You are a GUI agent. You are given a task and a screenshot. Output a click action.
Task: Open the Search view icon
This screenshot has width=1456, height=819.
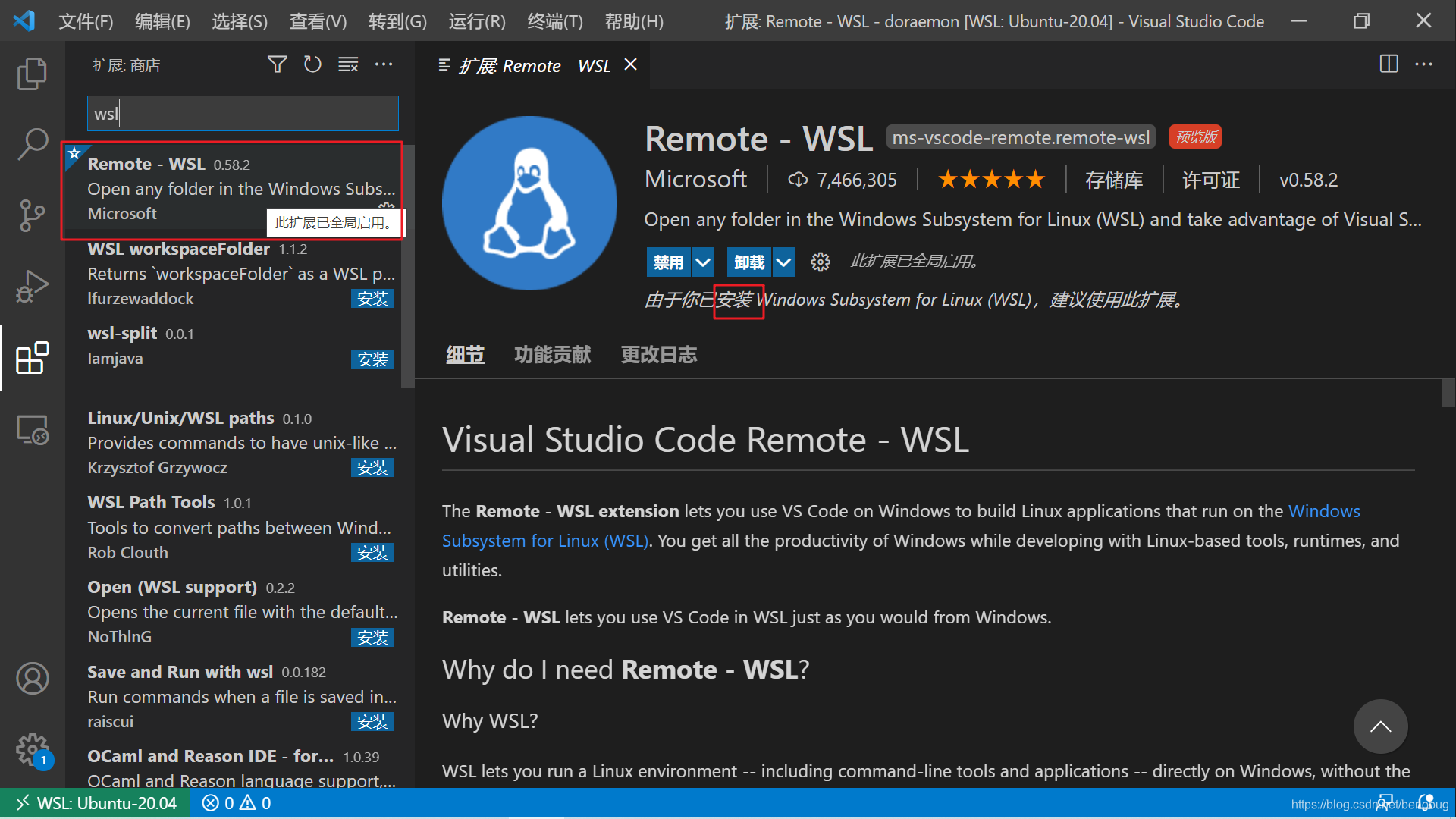coord(32,144)
